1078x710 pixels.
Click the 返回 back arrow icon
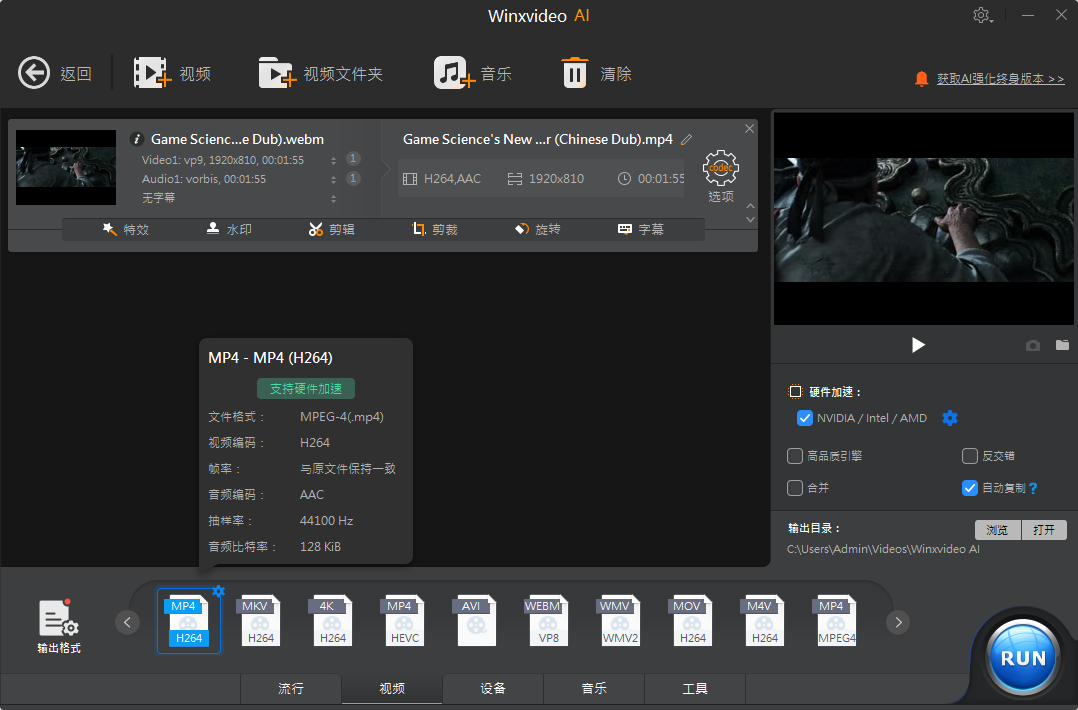pyautogui.click(x=34, y=73)
